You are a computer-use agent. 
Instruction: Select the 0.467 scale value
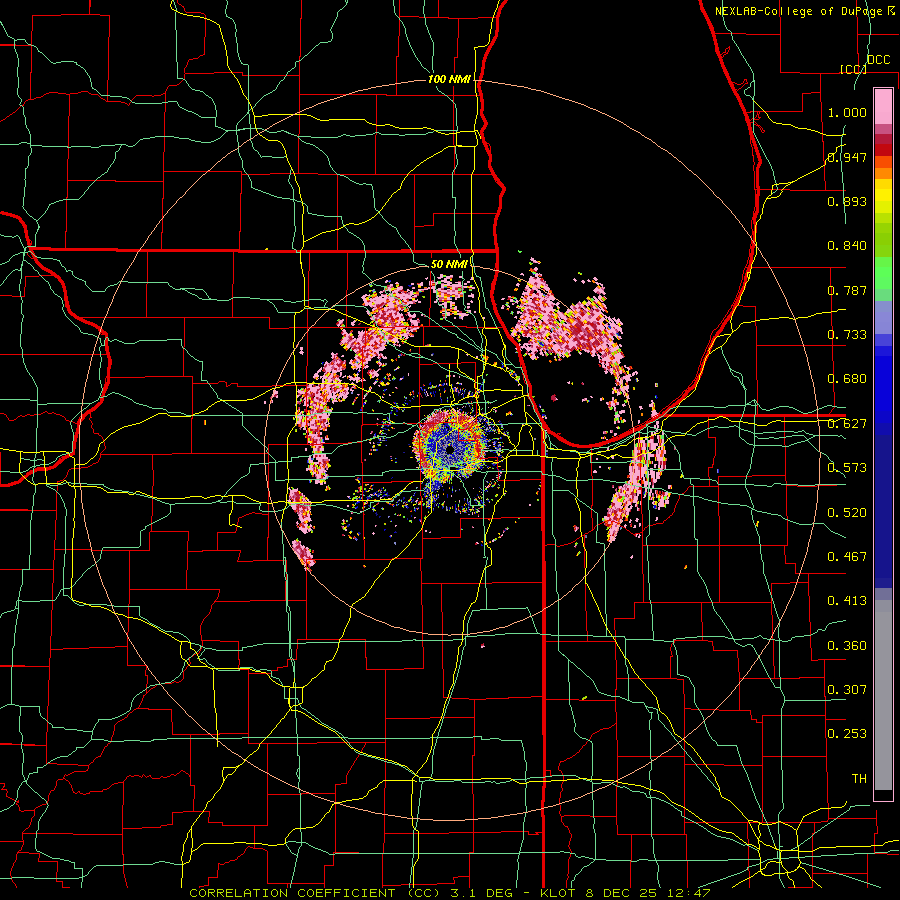point(847,557)
